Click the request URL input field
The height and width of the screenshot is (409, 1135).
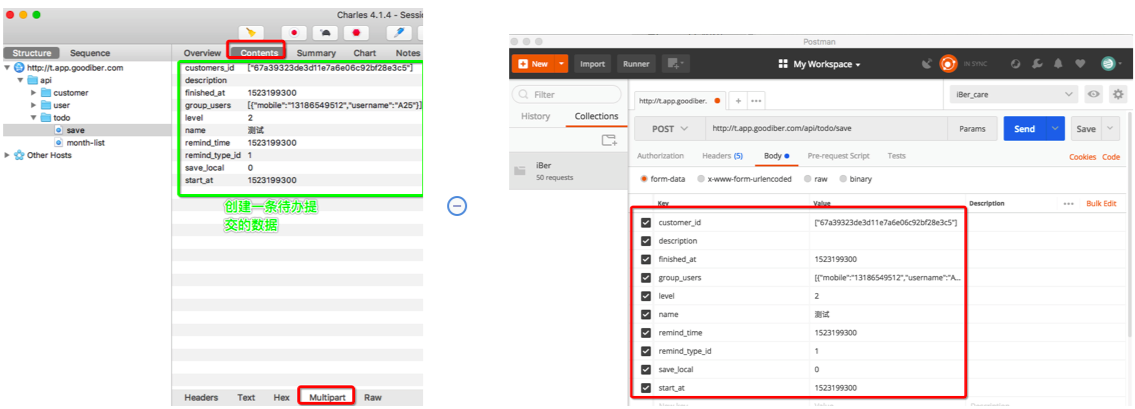827,129
